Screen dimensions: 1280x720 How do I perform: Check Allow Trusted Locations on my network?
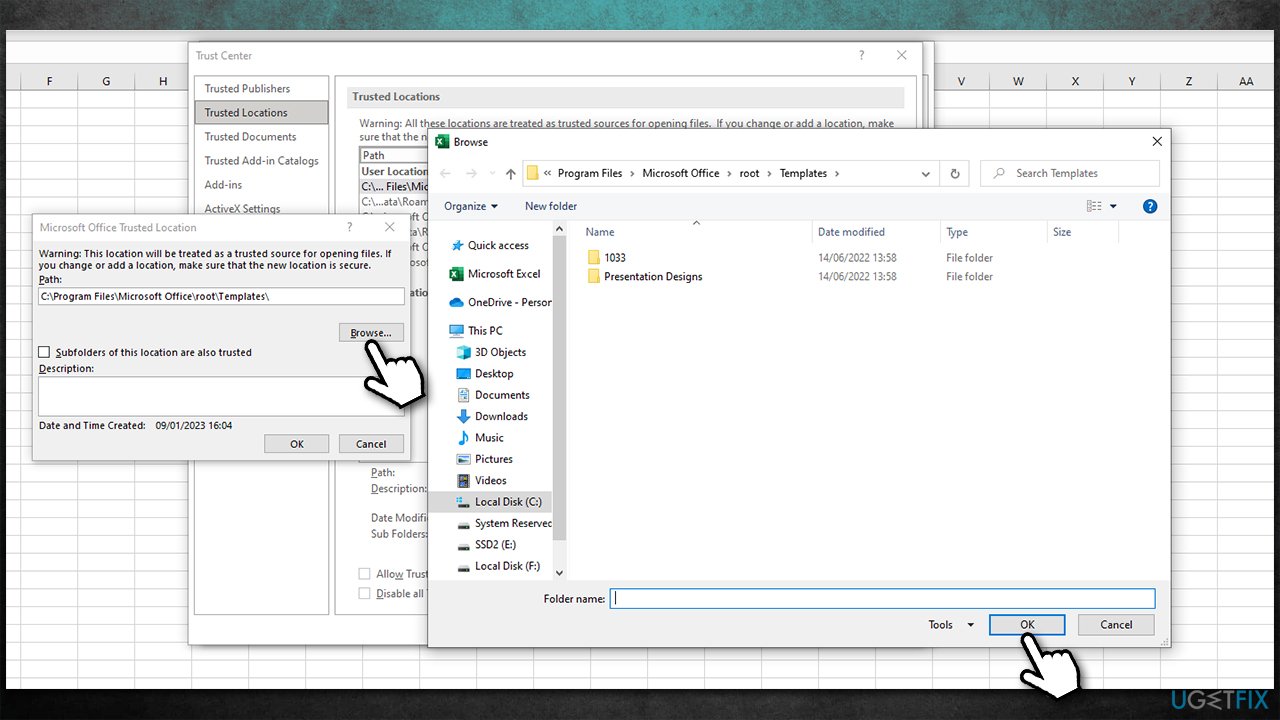(365, 573)
